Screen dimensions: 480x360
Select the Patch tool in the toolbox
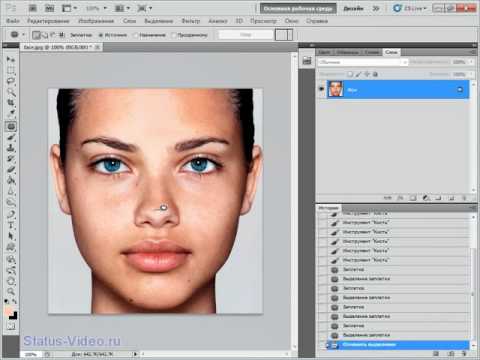(x=11, y=126)
